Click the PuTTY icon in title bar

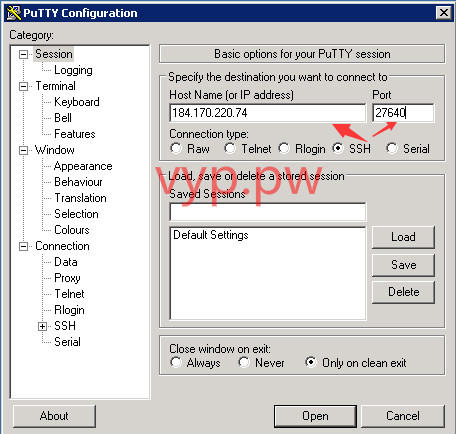click(x=14, y=13)
